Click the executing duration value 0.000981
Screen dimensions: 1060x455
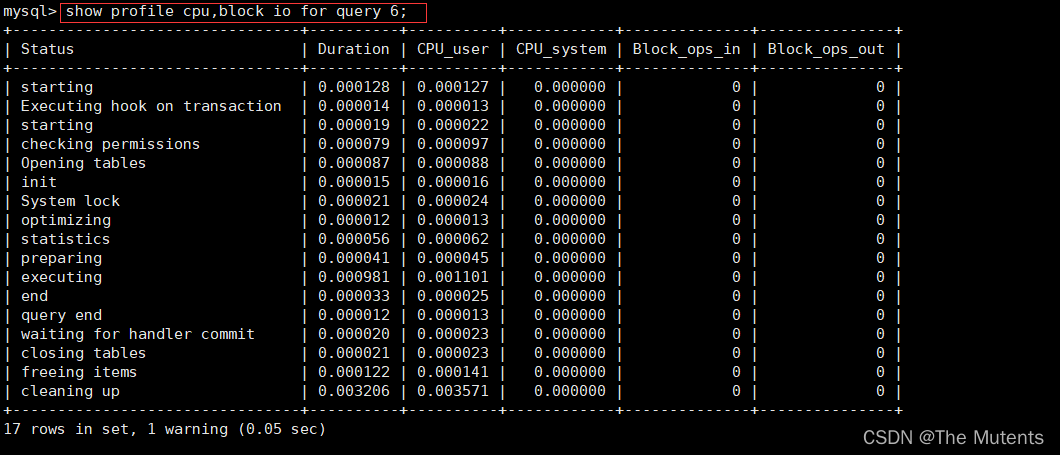coord(354,277)
